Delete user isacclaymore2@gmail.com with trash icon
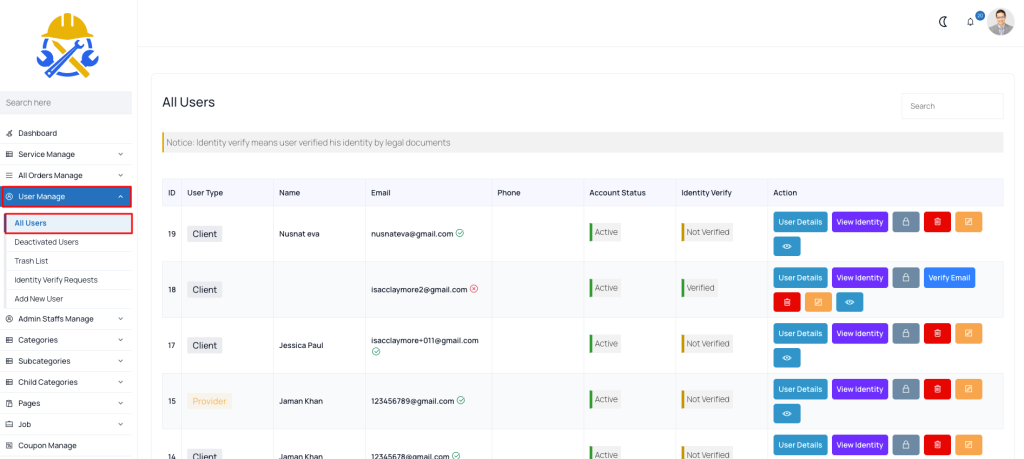Screen dimensions: 1024x459 [x=787, y=302]
